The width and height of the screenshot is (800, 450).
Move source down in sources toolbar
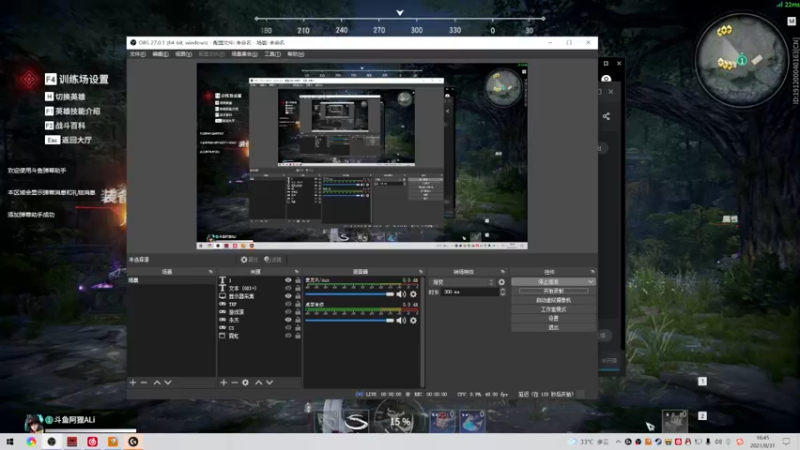click(269, 382)
